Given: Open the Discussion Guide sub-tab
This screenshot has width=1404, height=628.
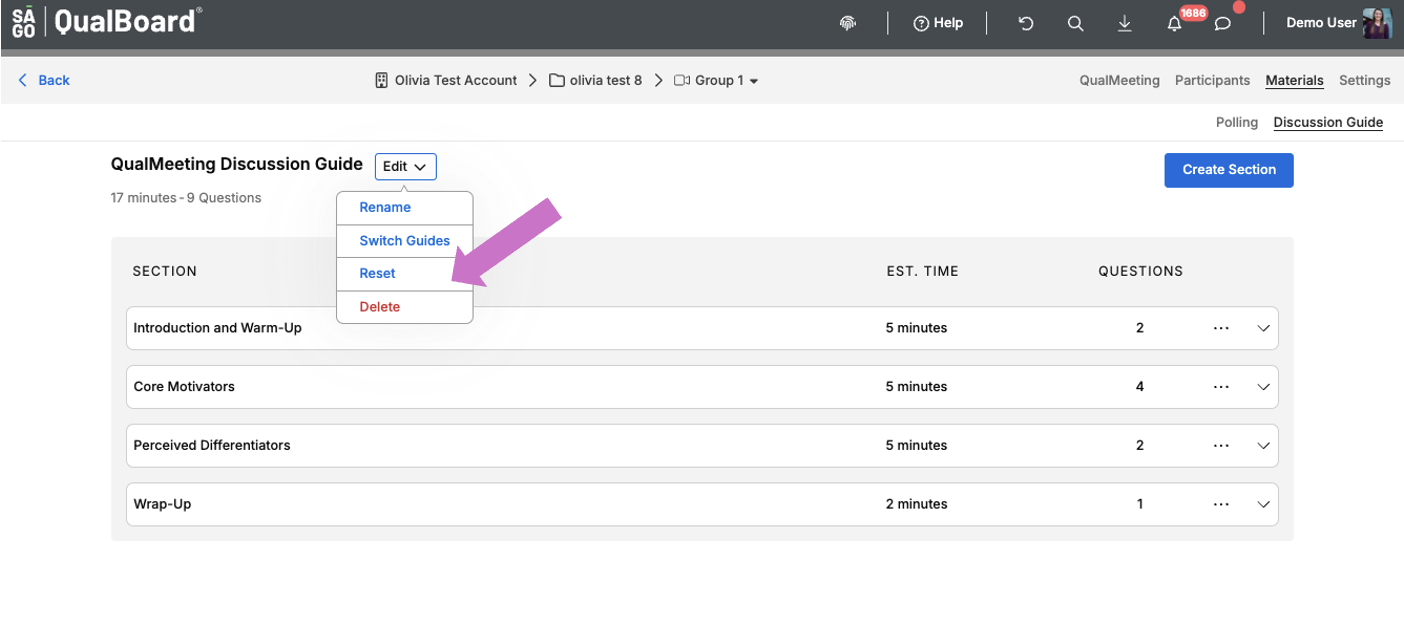Looking at the screenshot, I should click(x=1328, y=122).
